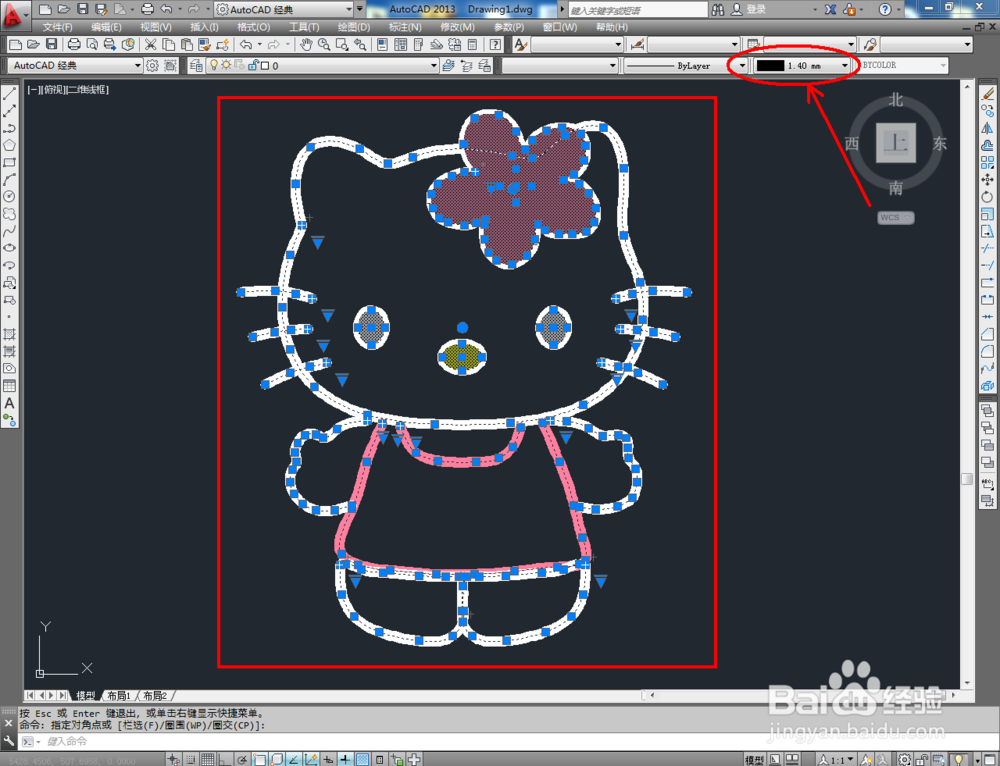Image resolution: width=1000 pixels, height=766 pixels.
Task: Click the WCS button under the ViewCube
Action: click(x=895, y=217)
